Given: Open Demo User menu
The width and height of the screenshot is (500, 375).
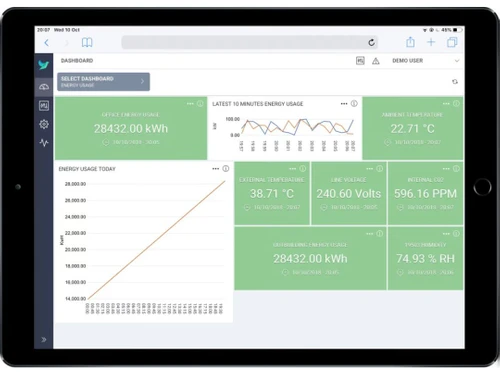Looking at the screenshot, I should [x=426, y=61].
